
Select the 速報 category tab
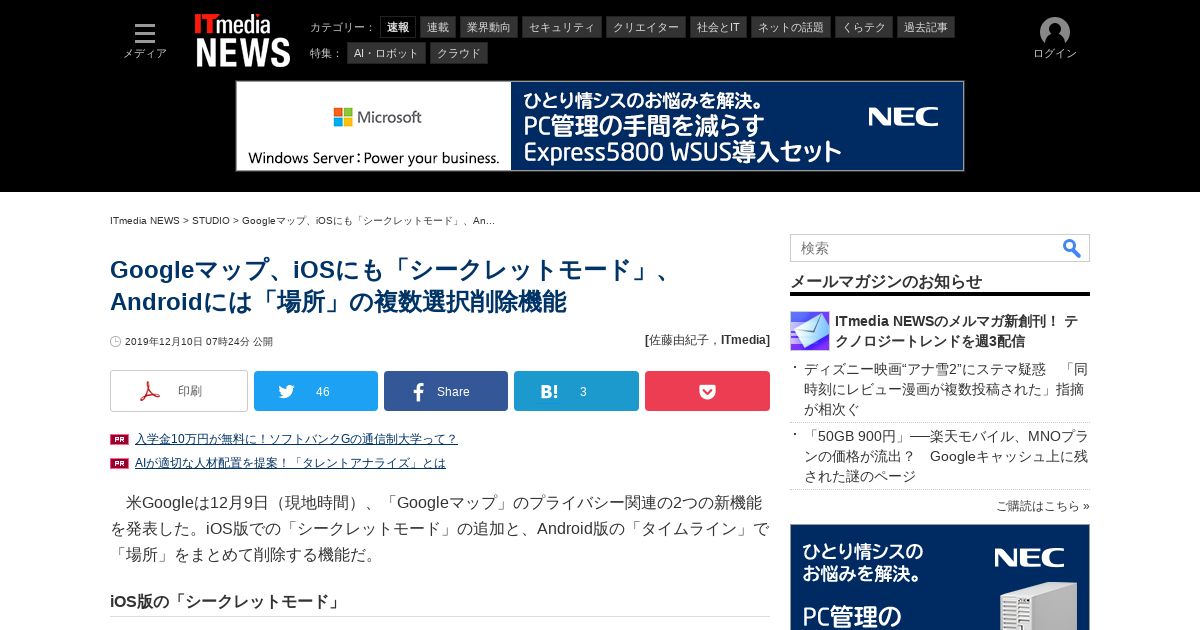point(398,27)
